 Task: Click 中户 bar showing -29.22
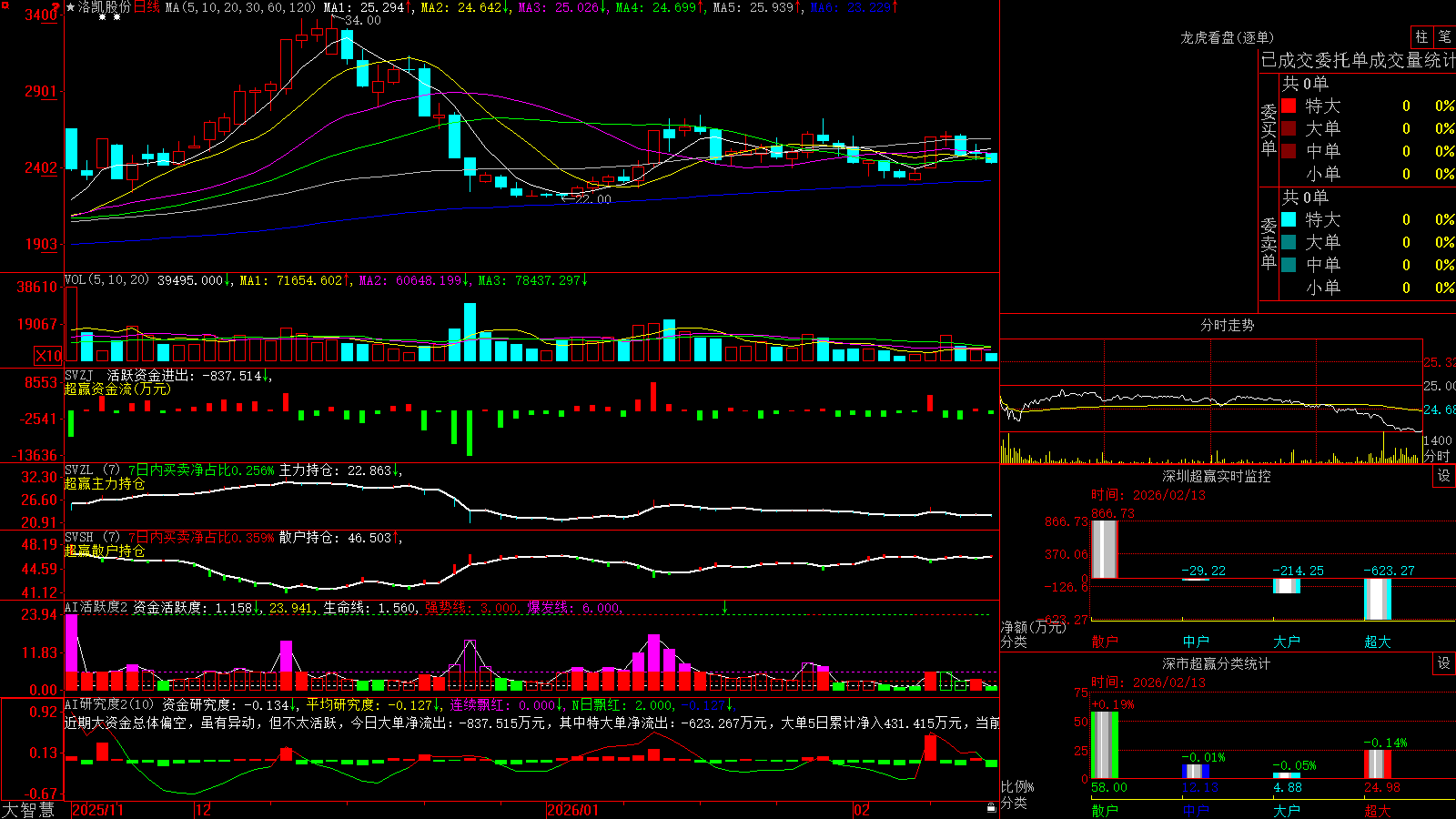pyautogui.click(x=1196, y=580)
